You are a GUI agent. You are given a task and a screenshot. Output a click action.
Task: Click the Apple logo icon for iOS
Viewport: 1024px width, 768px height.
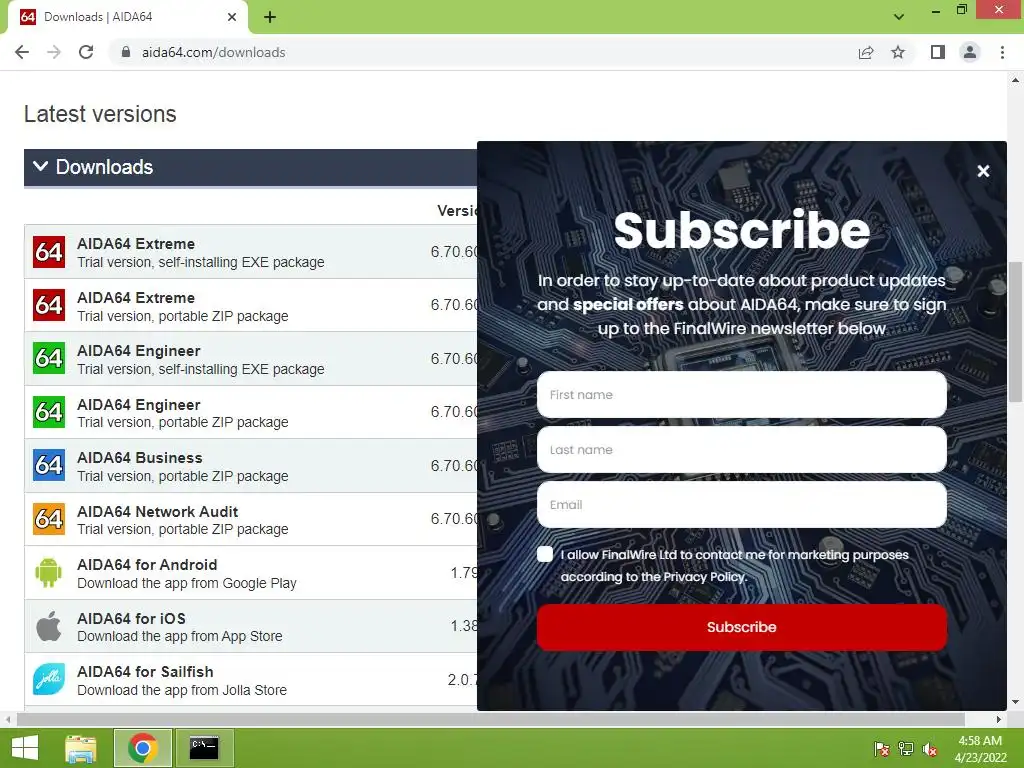49,626
